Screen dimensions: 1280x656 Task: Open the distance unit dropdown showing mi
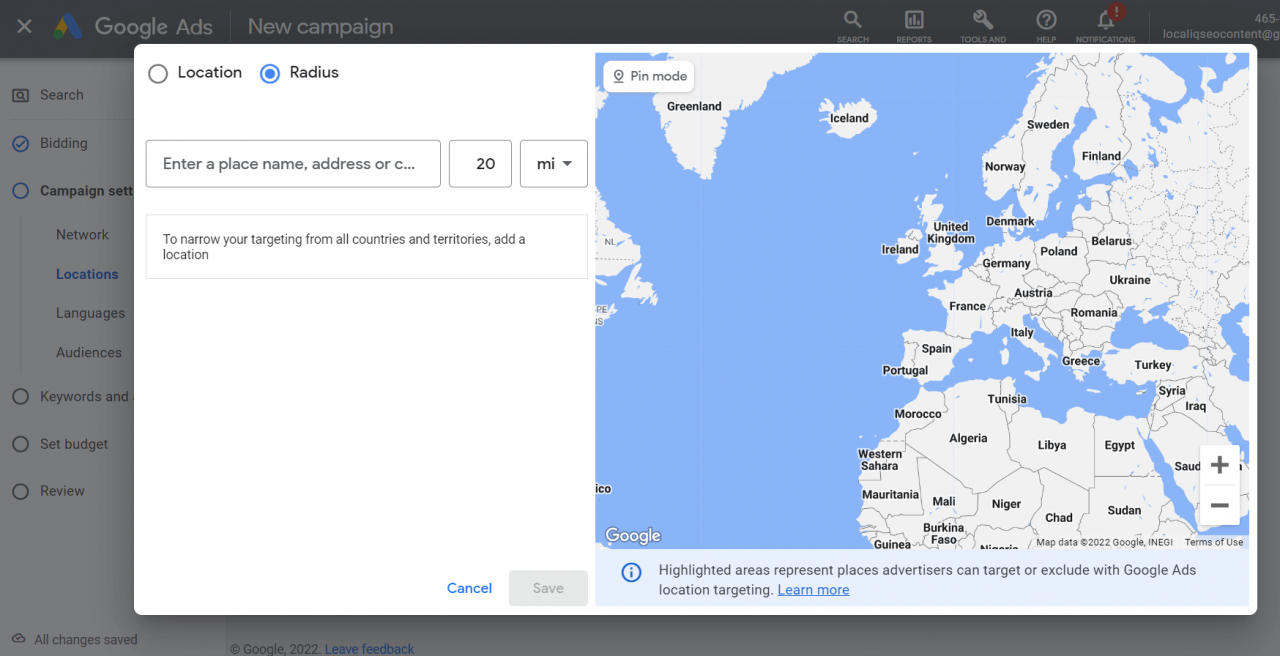click(x=553, y=163)
